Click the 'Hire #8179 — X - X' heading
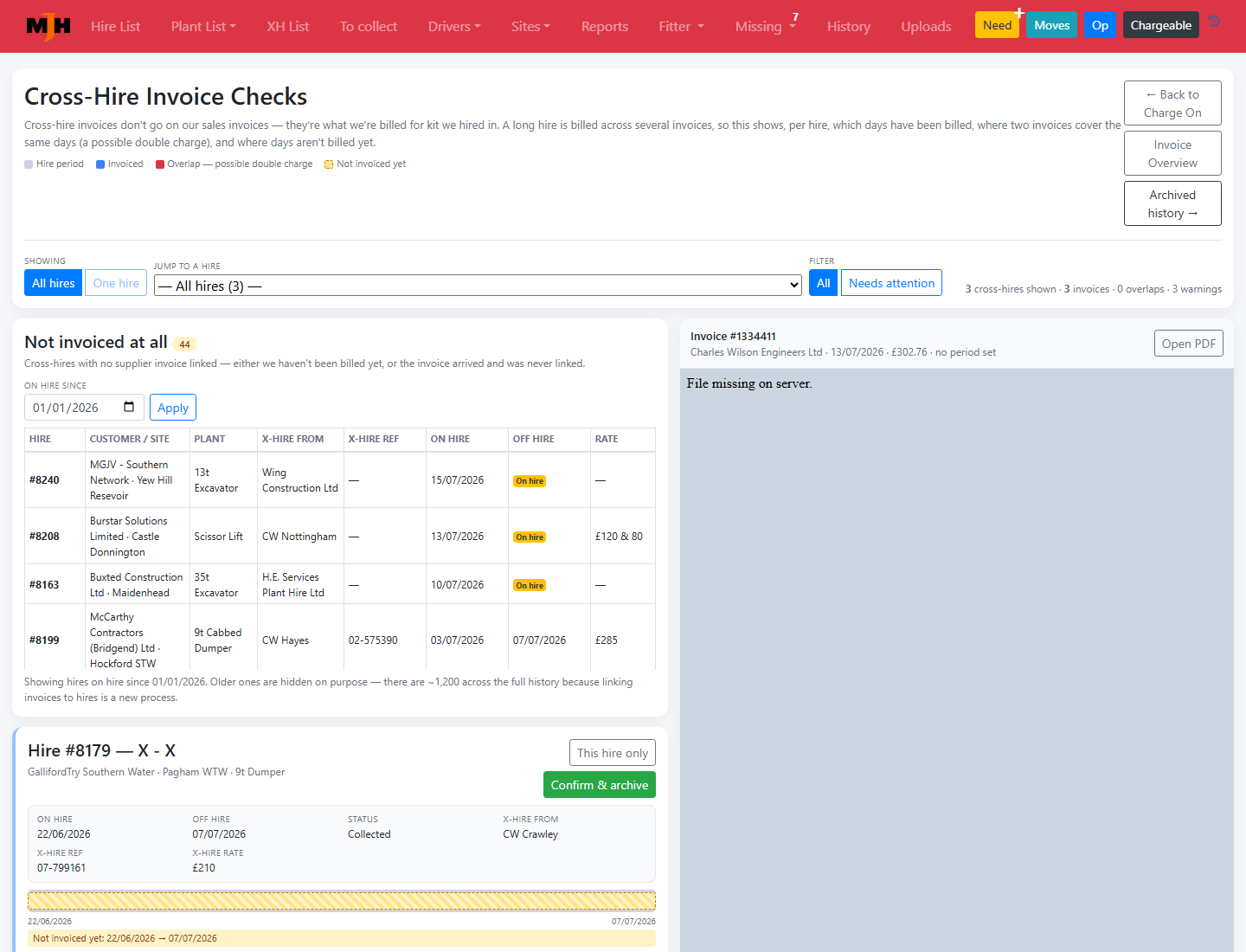The height and width of the screenshot is (952, 1246). tap(101, 750)
